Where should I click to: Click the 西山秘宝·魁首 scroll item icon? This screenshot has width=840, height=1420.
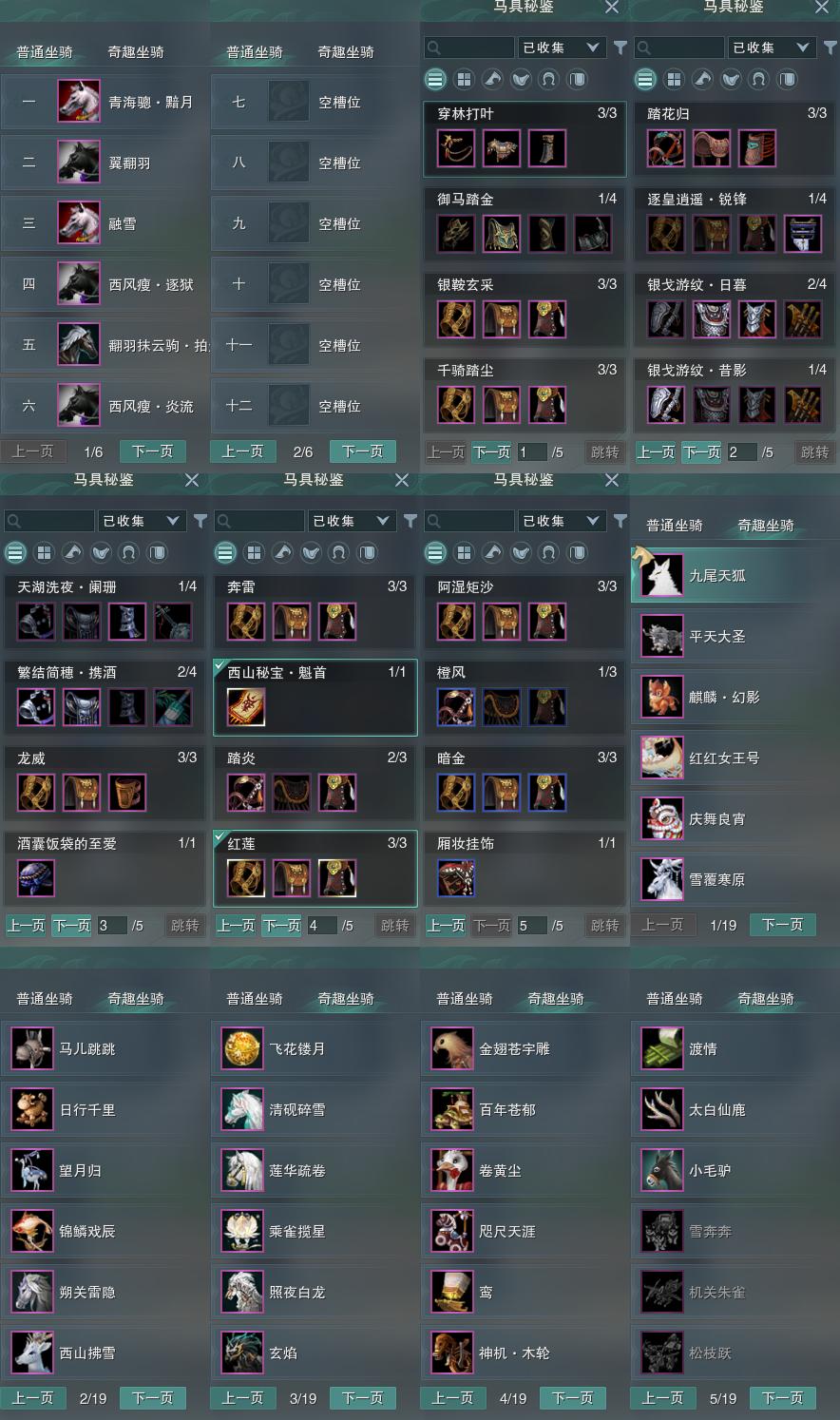click(246, 708)
